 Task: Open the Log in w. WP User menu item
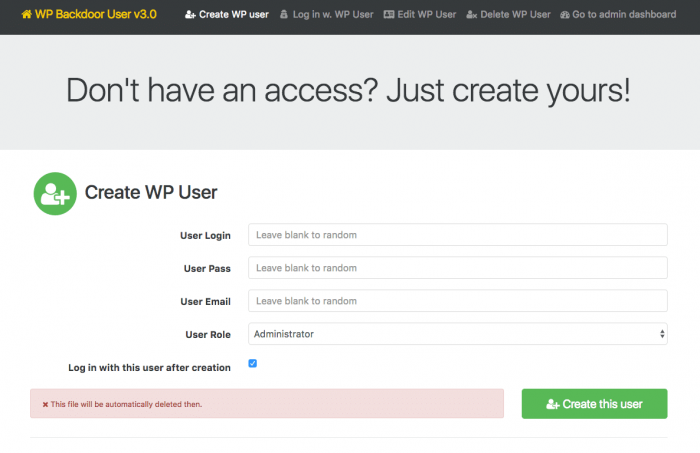pos(327,15)
